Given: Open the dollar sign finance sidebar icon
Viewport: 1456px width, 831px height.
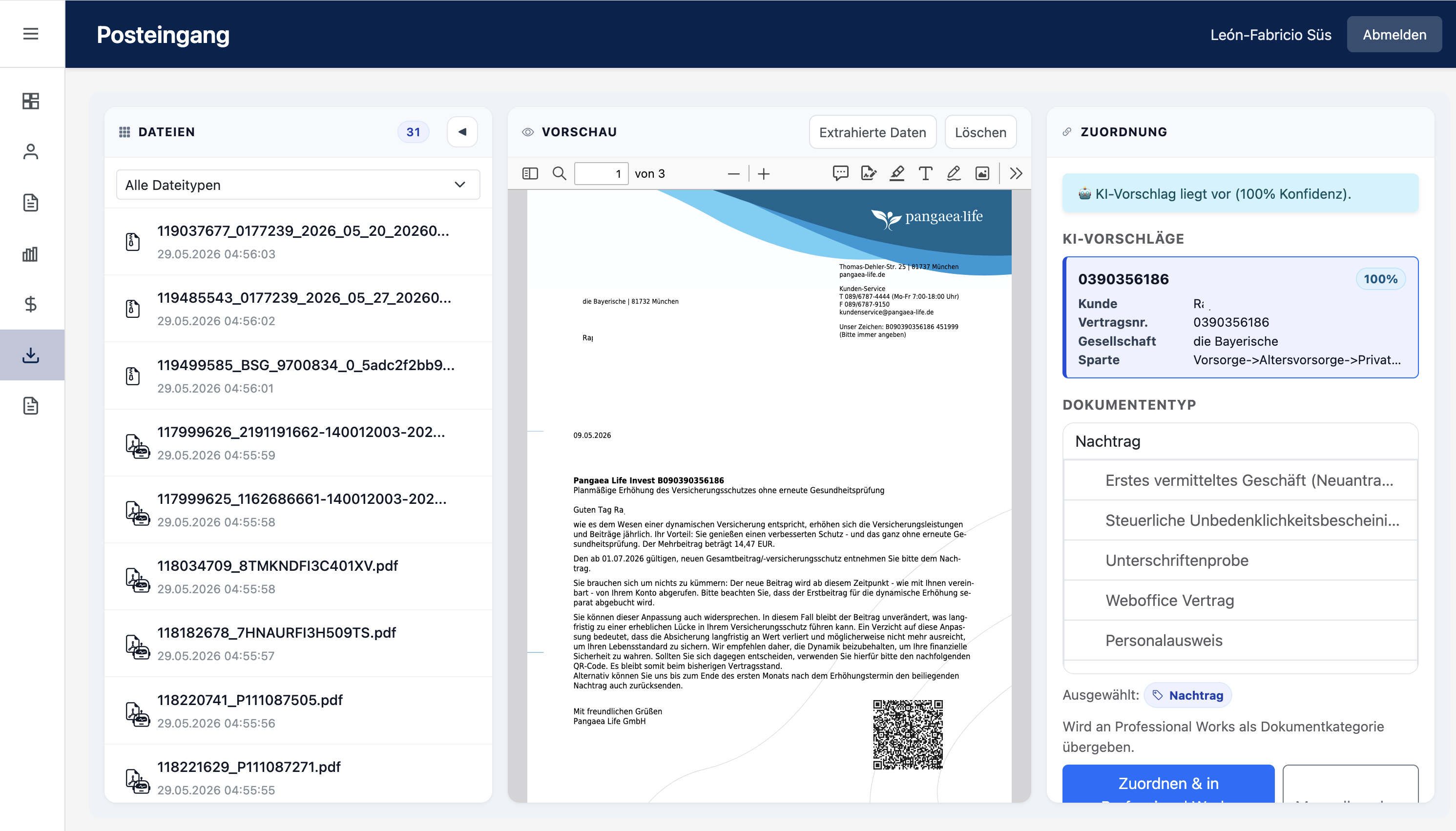Looking at the screenshot, I should tap(31, 304).
